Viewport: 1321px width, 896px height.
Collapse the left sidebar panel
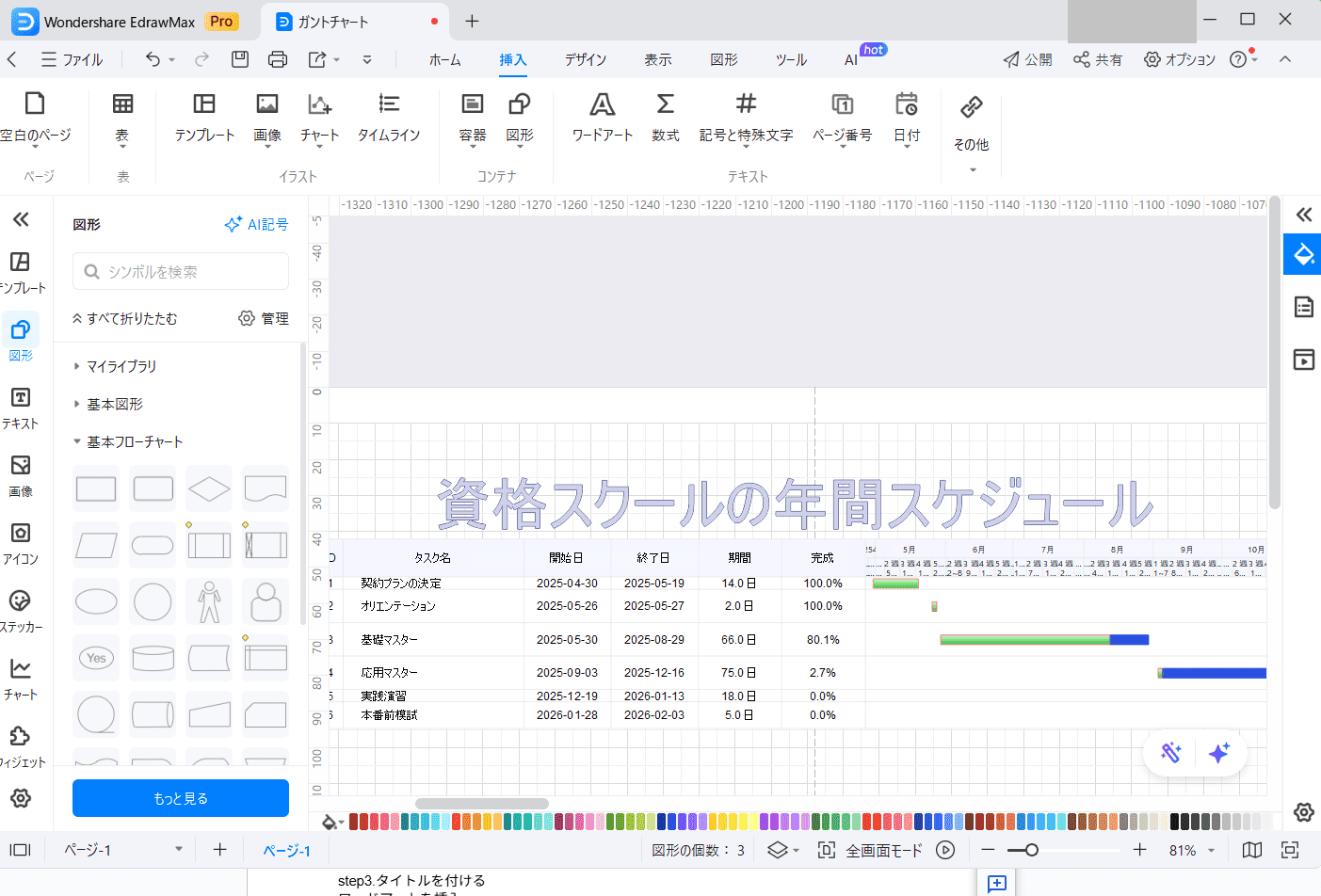click(x=21, y=220)
